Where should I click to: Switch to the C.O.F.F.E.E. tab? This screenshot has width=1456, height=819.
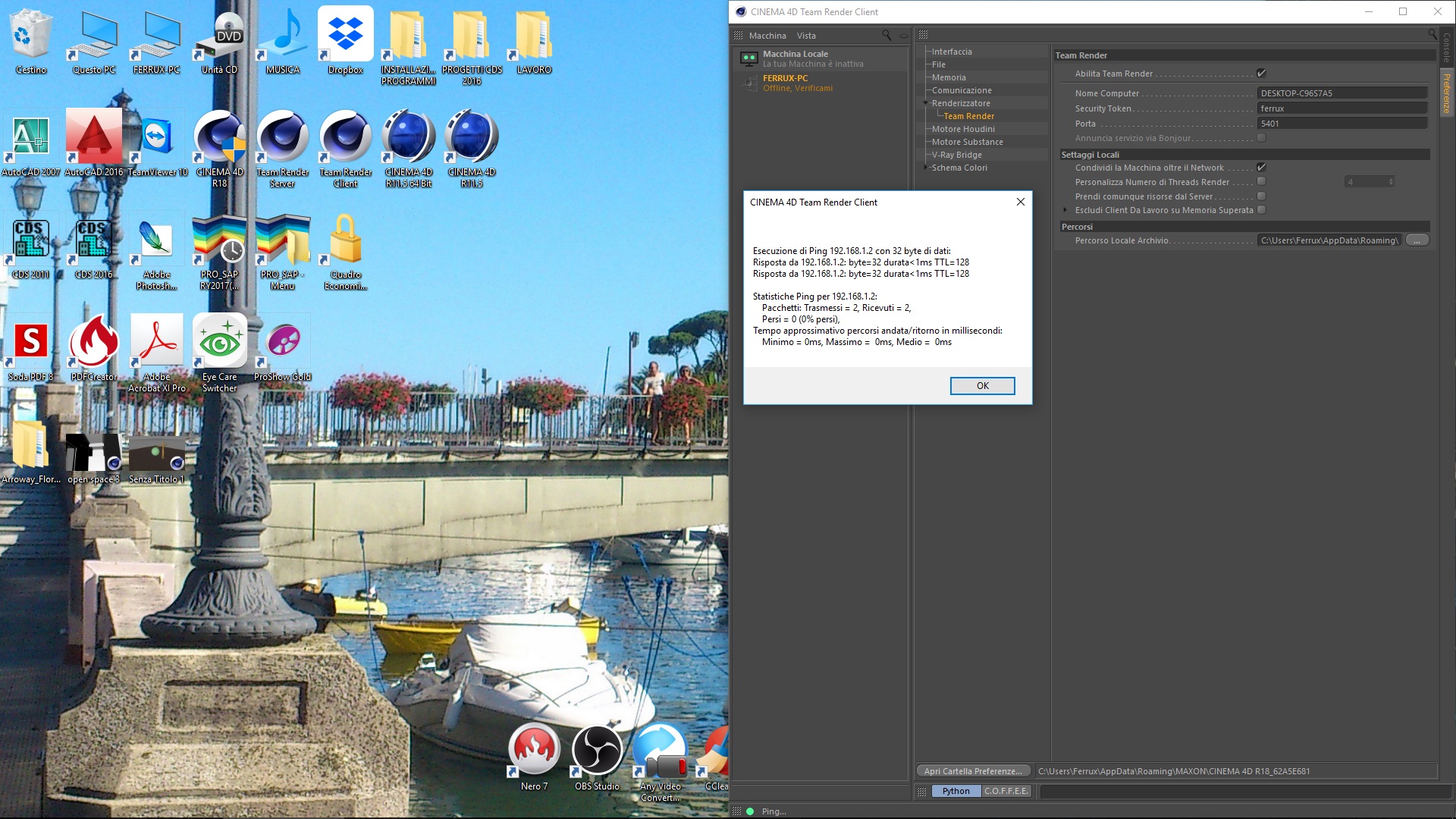coord(1006,791)
